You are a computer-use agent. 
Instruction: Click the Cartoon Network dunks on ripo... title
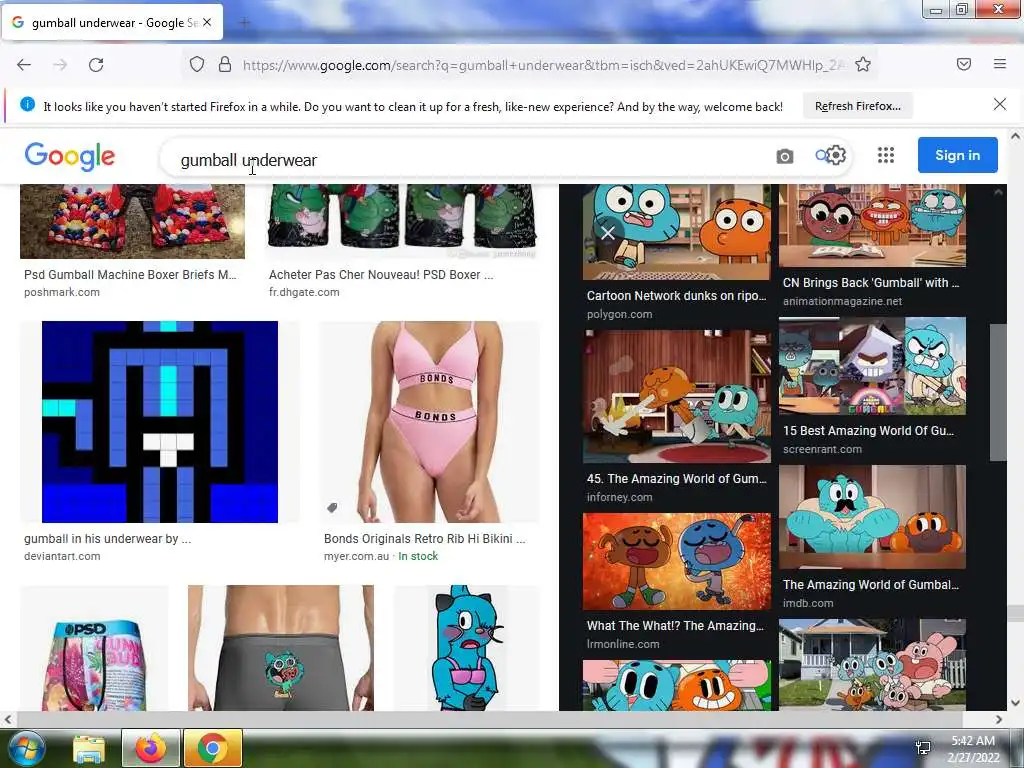click(x=676, y=296)
